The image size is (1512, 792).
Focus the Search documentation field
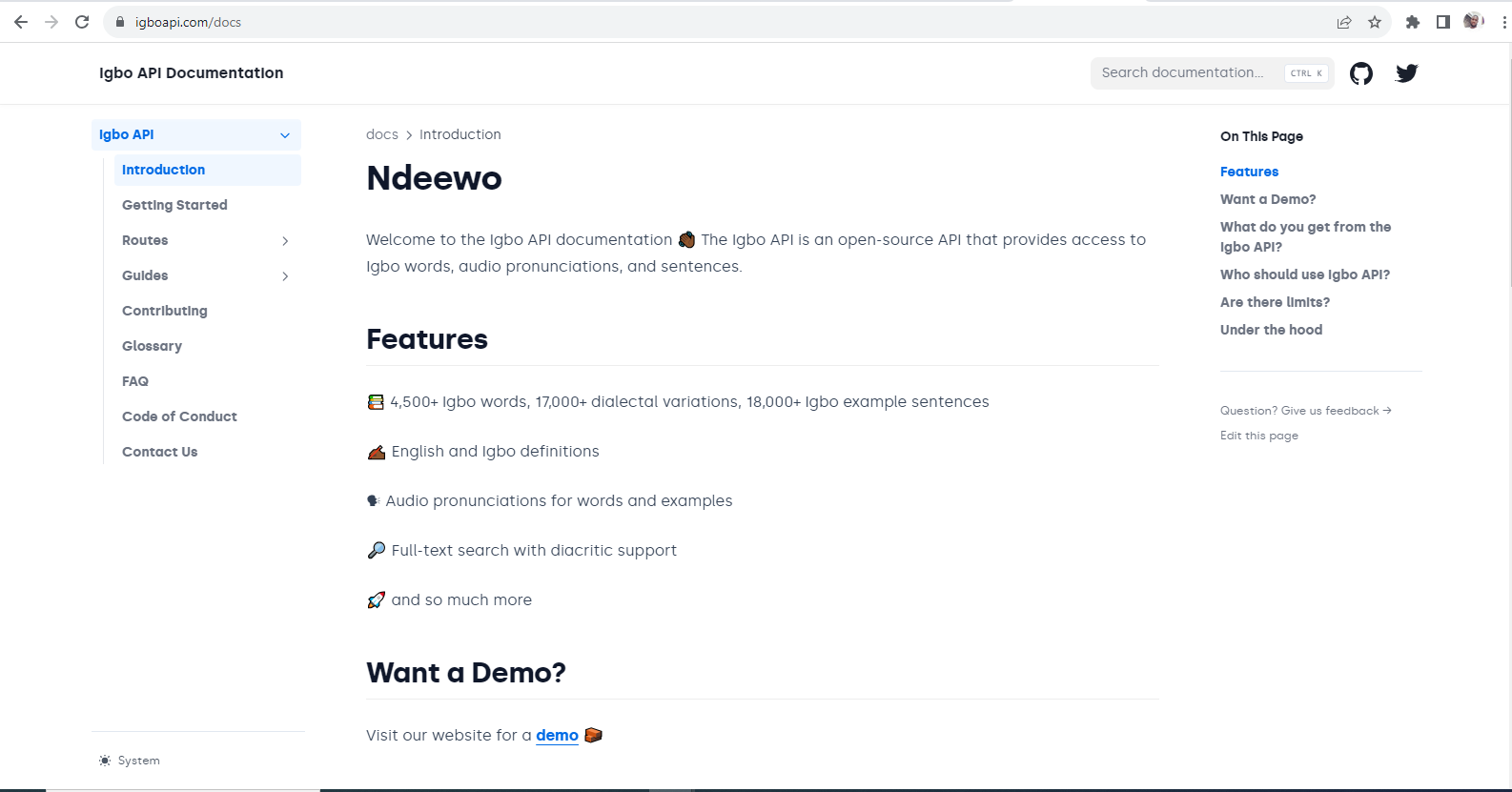[1212, 73]
